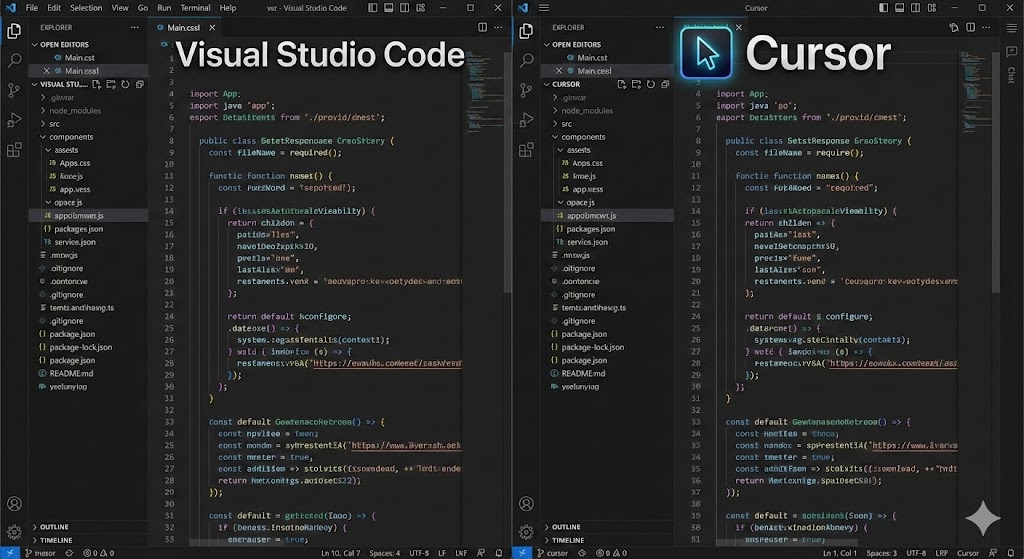Click VS Code editor vertical scrollbar
The image size is (1024, 559).
click(507, 173)
